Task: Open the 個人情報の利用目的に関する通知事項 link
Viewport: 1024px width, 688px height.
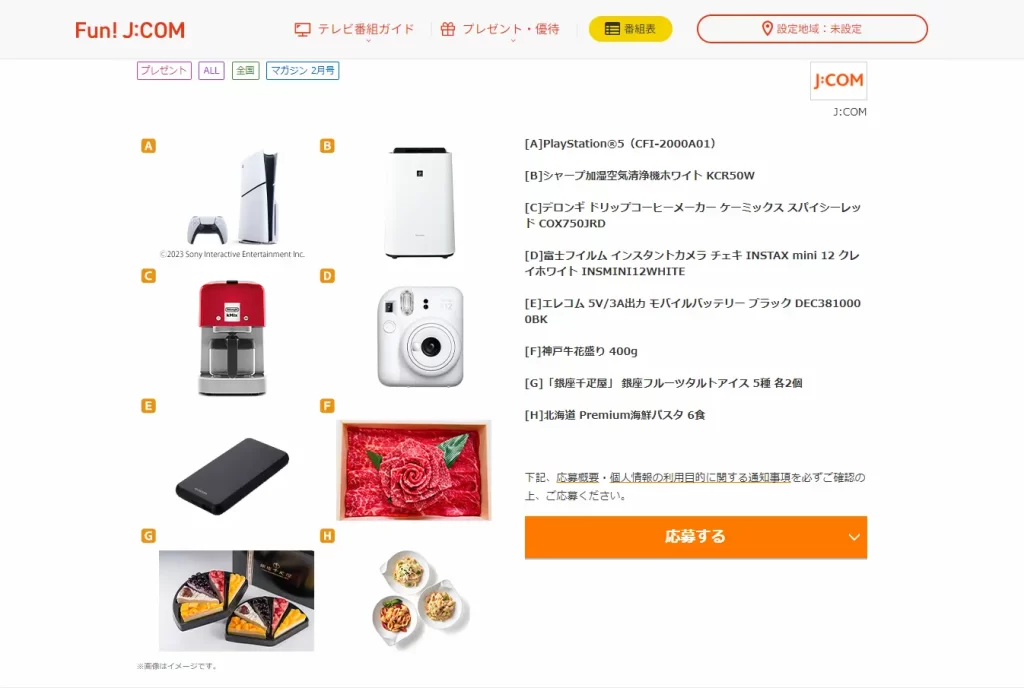Action: pos(700,478)
